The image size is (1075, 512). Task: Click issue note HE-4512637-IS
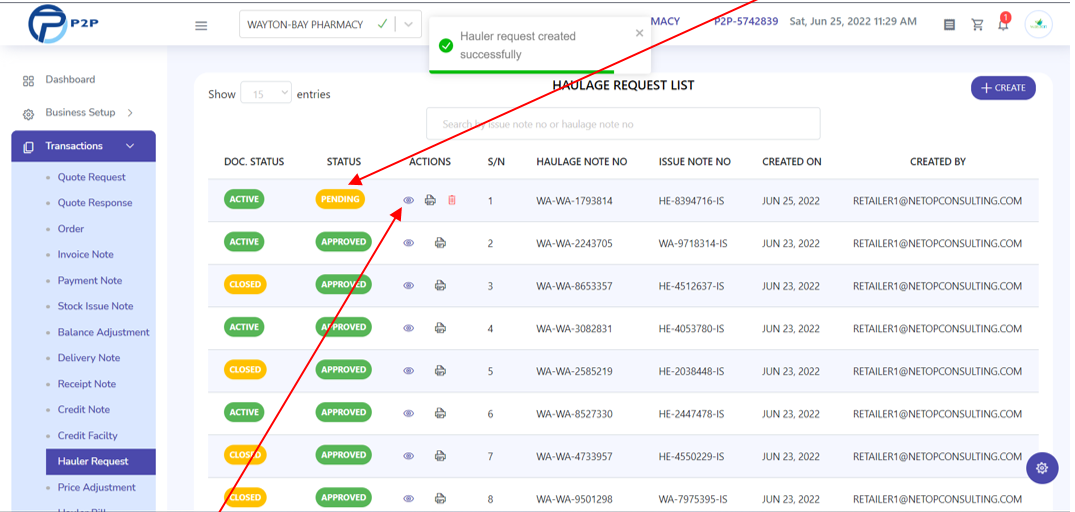point(691,287)
